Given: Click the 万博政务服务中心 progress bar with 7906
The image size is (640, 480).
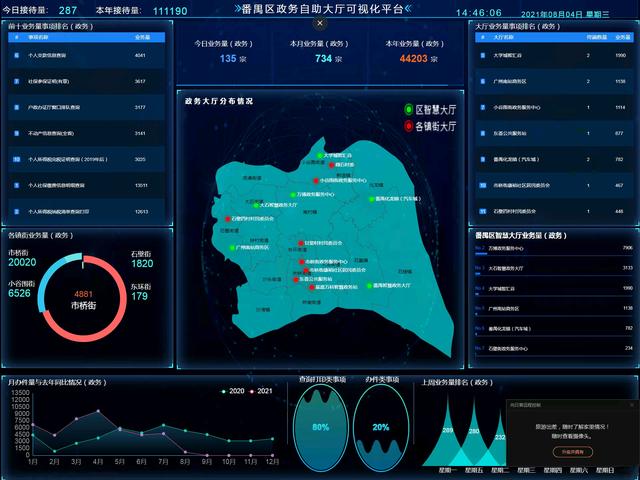Looking at the screenshot, I should pos(554,254).
